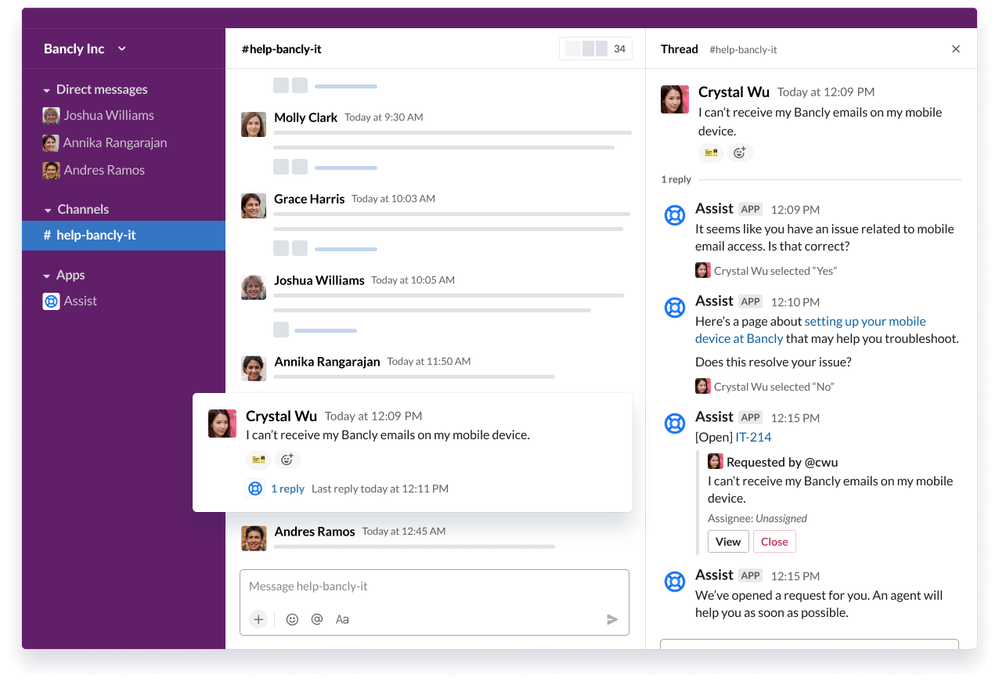Open the Bancly Inc workspace menu
Image resolution: width=999 pixels, height=685 pixels.
point(84,49)
